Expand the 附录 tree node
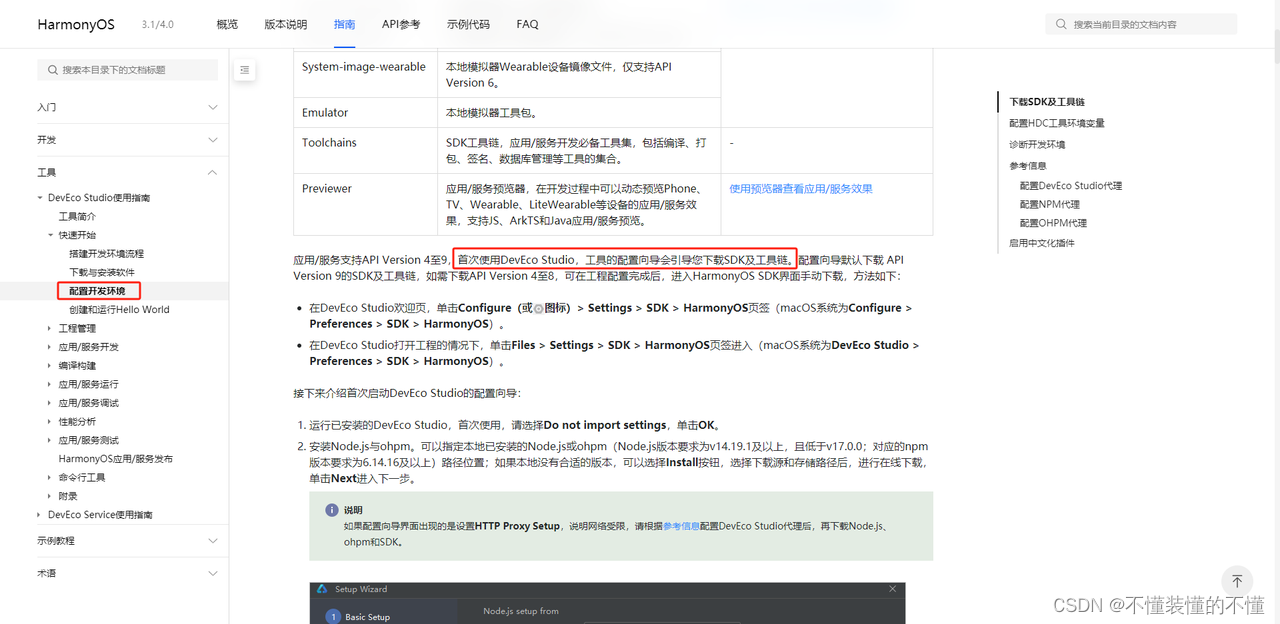 (50, 496)
